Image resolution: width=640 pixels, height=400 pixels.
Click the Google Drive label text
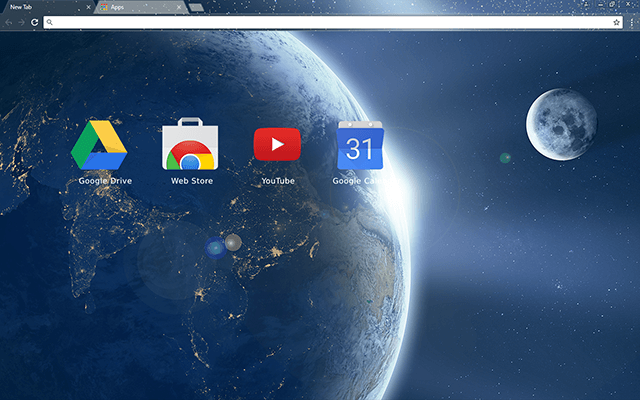[105, 181]
